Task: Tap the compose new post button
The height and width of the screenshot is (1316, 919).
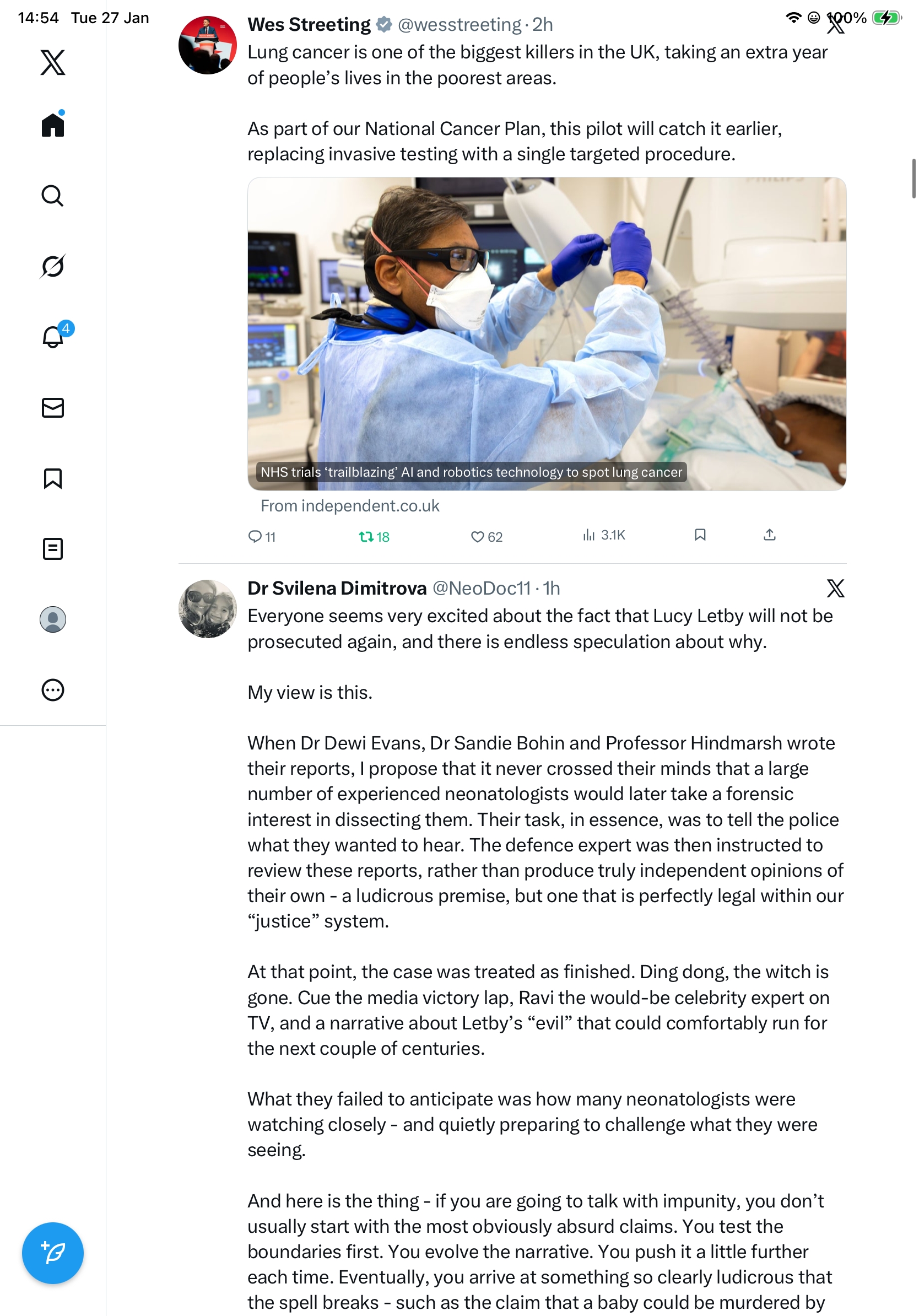Action: click(53, 1253)
